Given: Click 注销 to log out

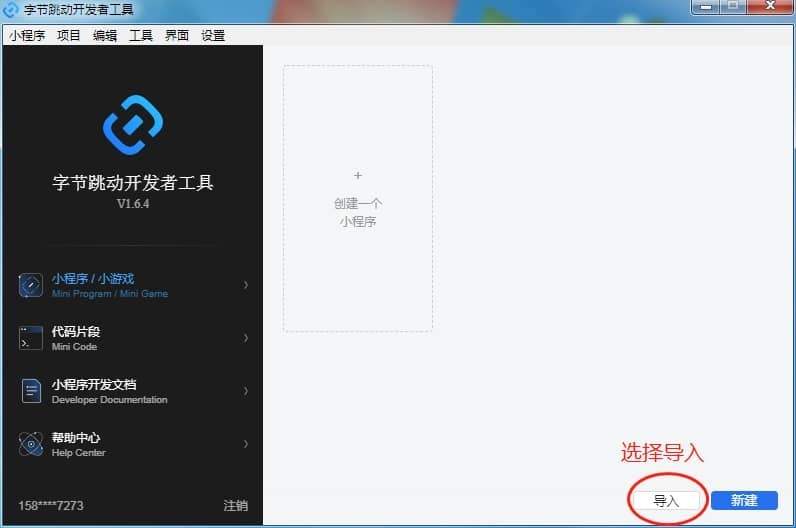Looking at the screenshot, I should 236,506.
